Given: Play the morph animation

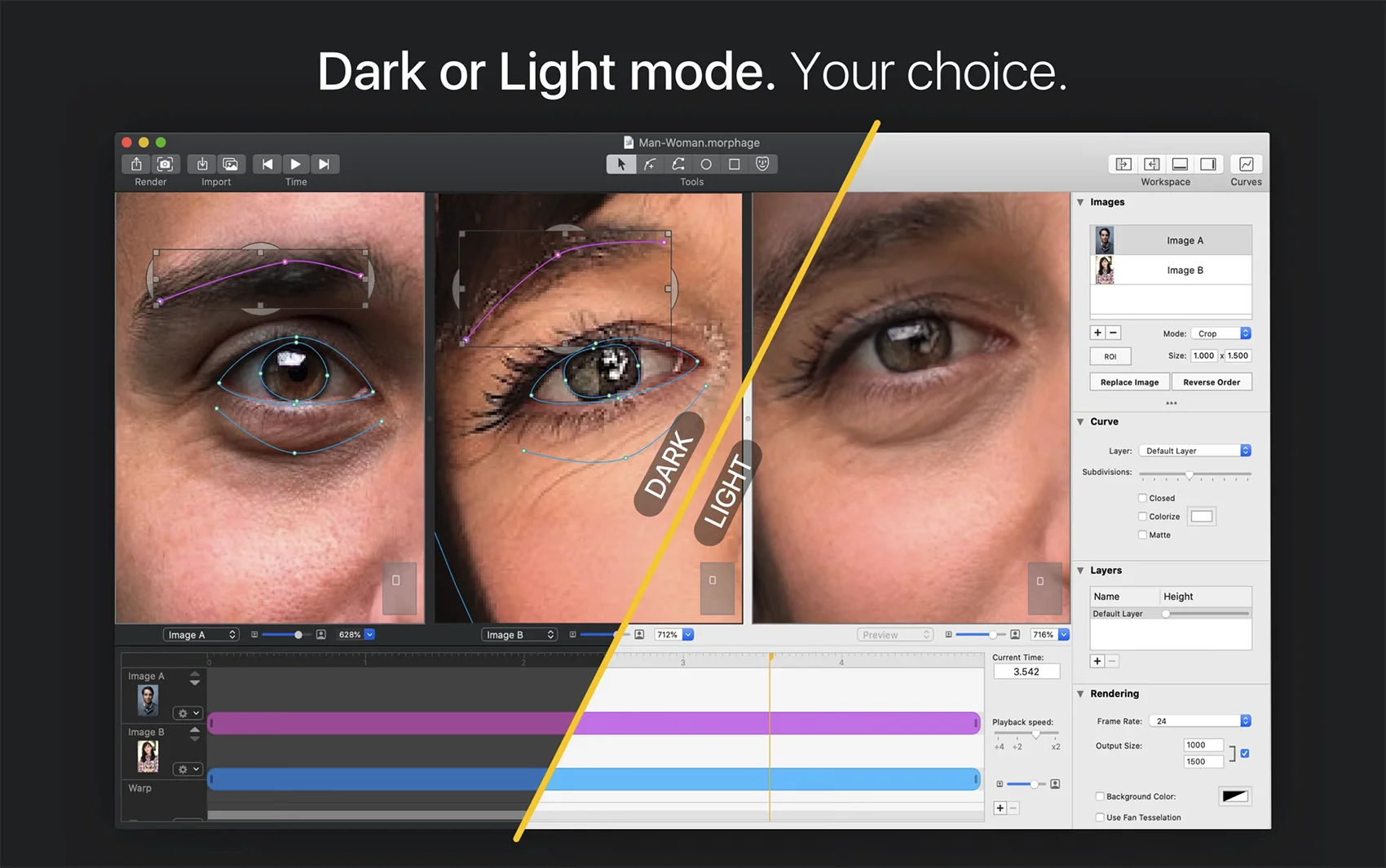Looking at the screenshot, I should click(295, 164).
